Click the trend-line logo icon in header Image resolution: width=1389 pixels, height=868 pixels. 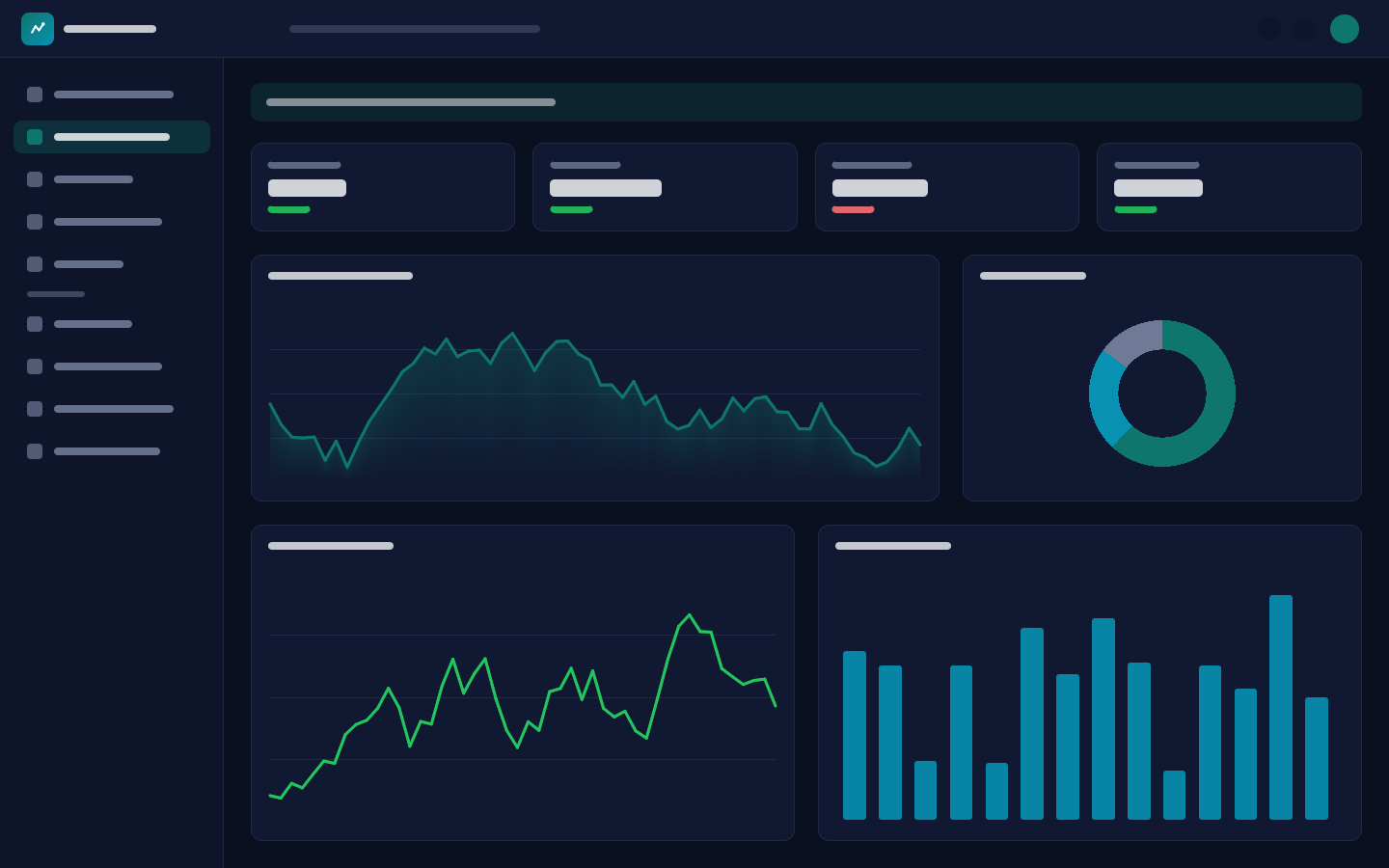[x=38, y=29]
